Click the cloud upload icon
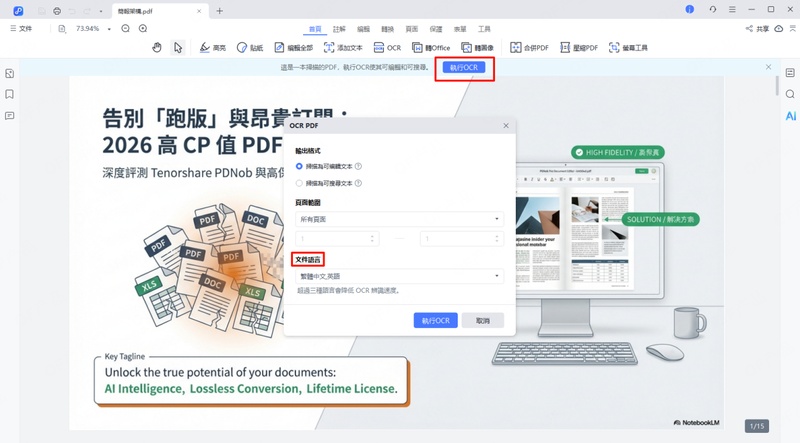 tap(779, 29)
